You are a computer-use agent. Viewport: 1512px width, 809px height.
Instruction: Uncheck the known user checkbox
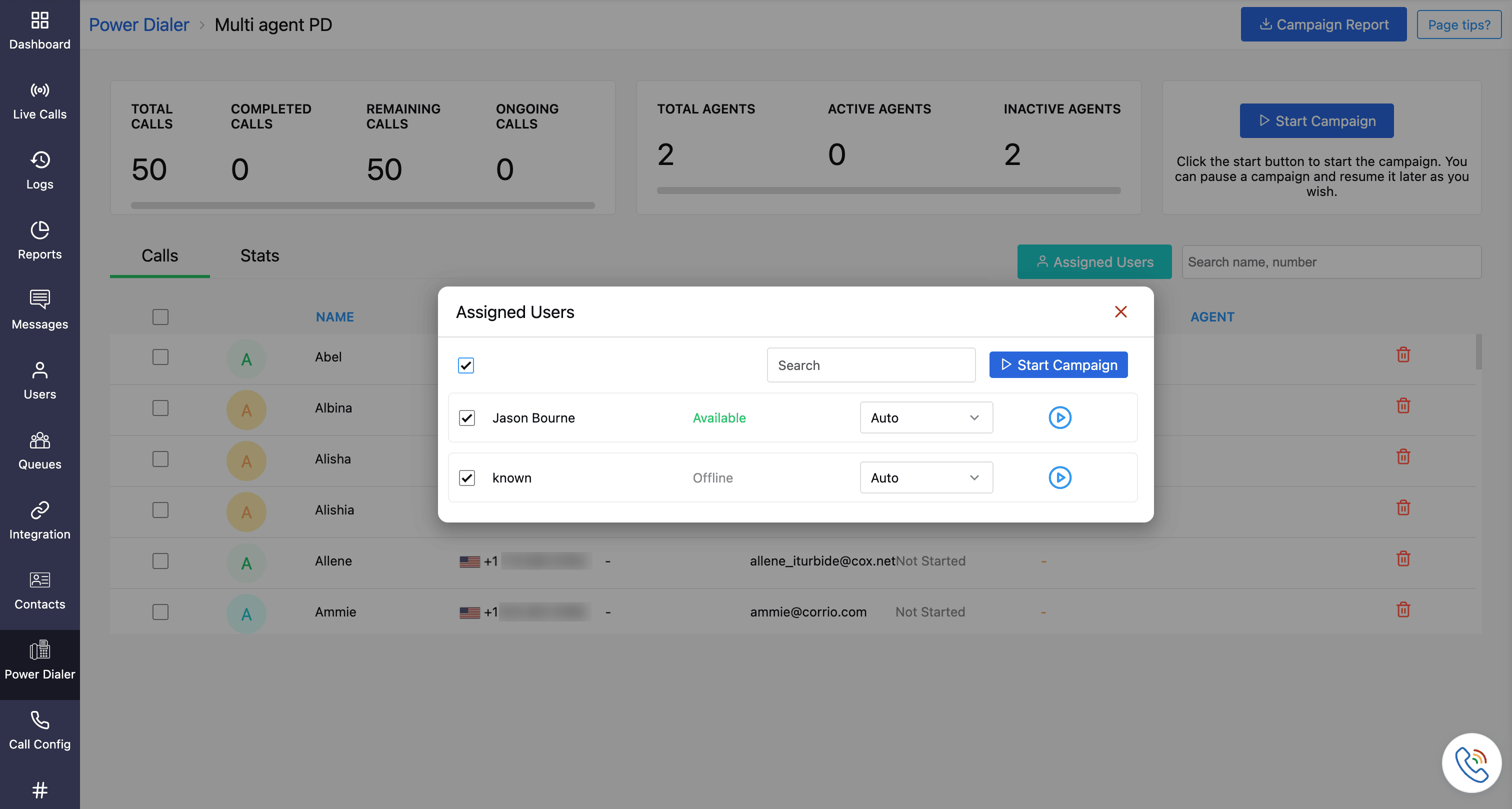coord(466,478)
